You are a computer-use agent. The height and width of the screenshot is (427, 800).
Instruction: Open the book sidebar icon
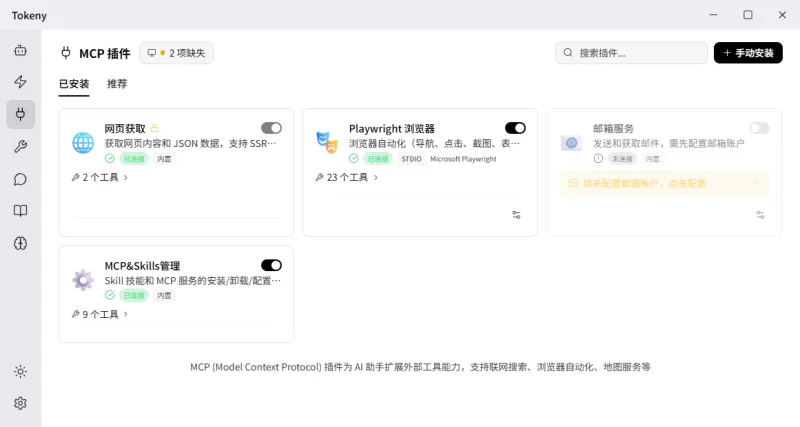coord(20,211)
